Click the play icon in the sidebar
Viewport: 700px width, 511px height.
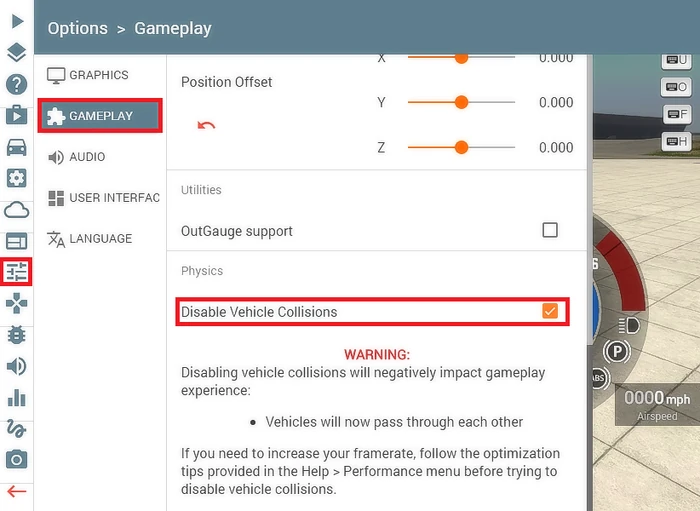[x=17, y=21]
